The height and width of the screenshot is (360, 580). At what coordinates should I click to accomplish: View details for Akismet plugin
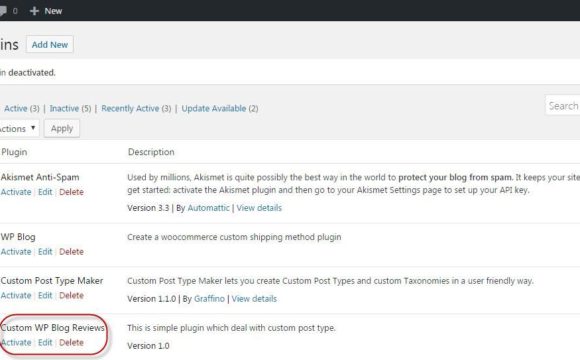pyautogui.click(x=259, y=208)
